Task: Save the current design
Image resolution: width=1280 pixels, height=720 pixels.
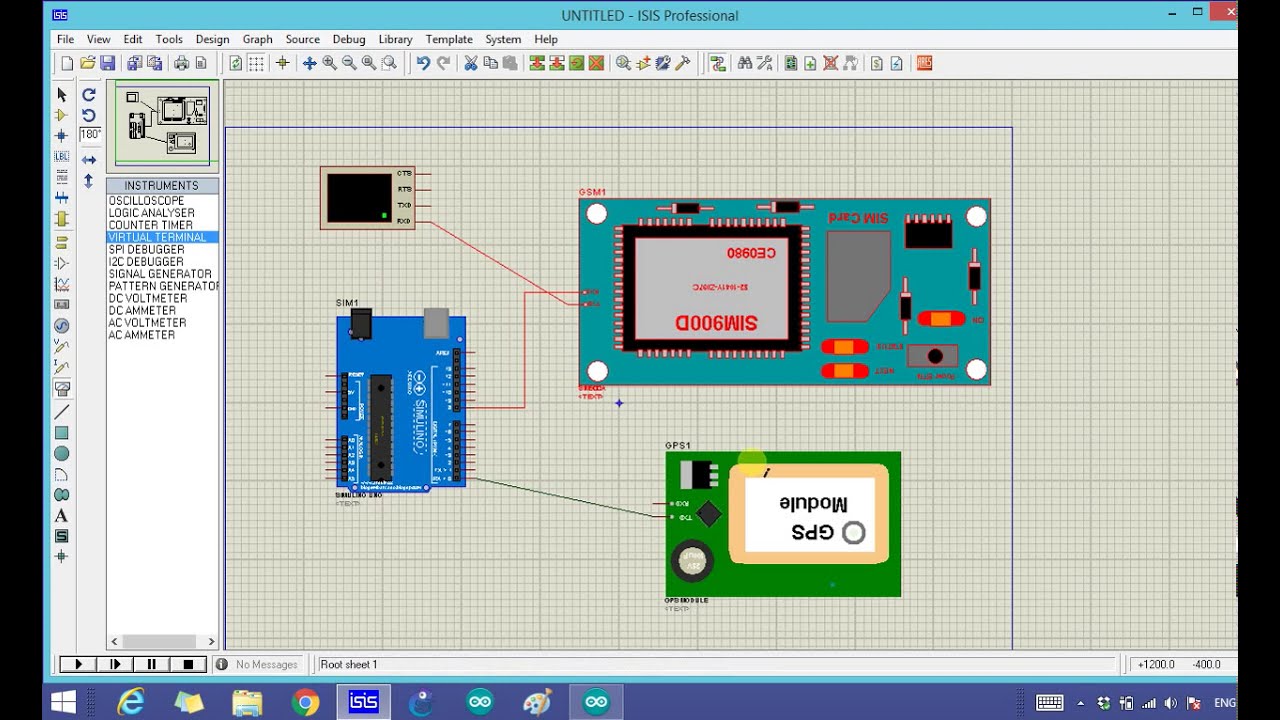Action: [x=107, y=63]
